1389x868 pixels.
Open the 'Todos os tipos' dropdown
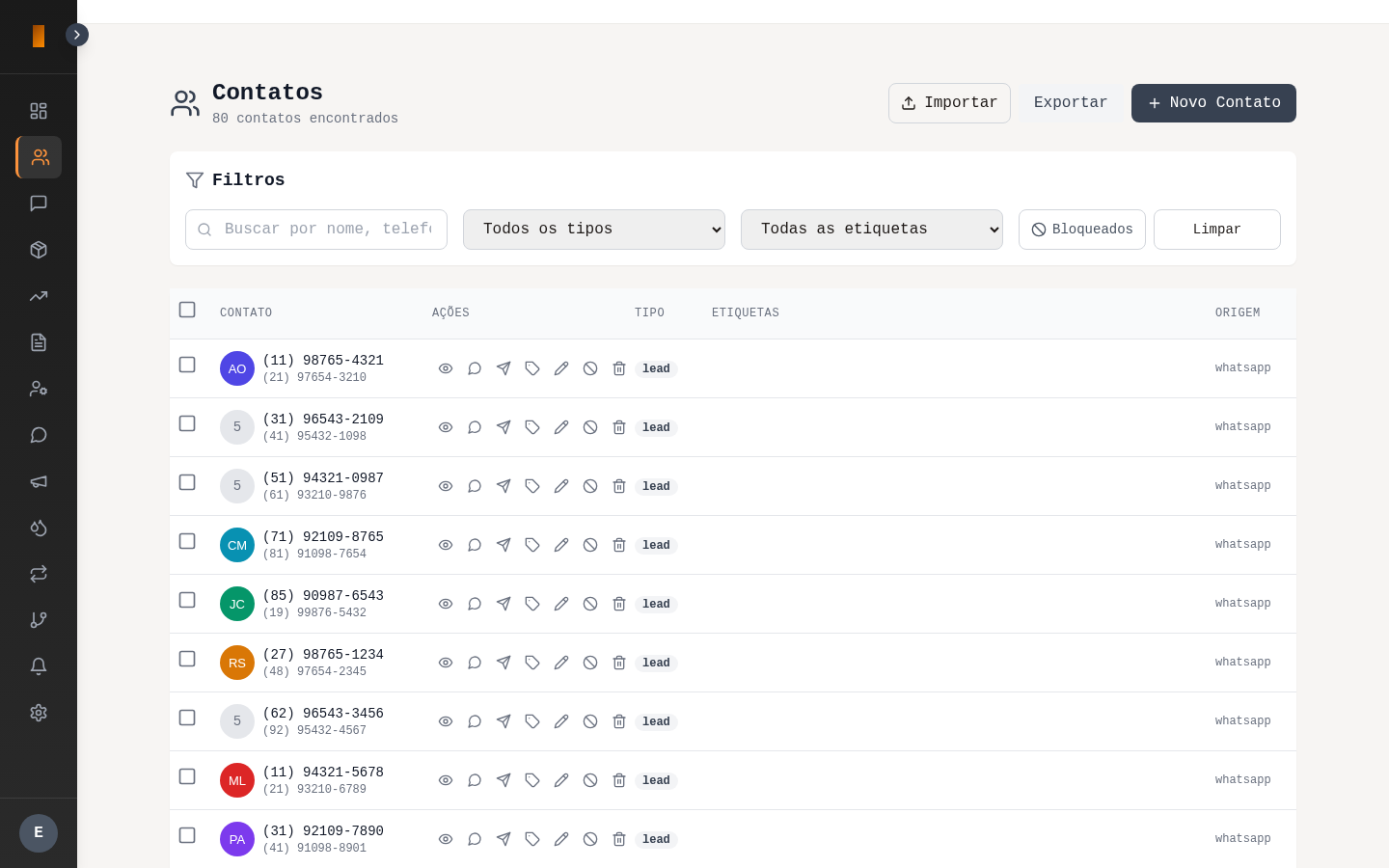[594, 230]
